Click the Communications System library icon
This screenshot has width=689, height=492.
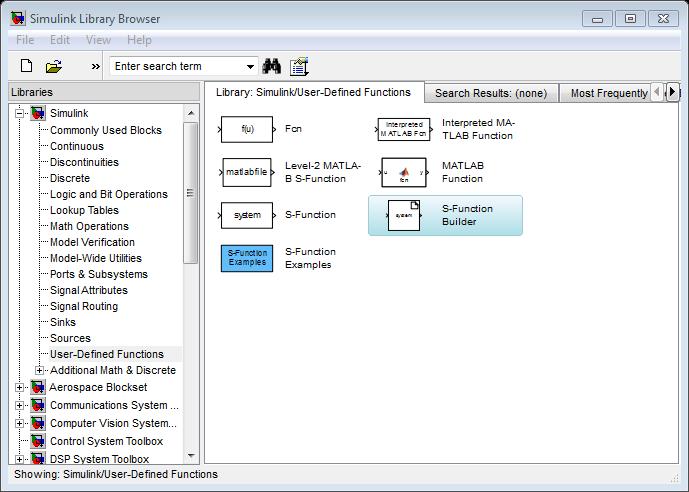point(38,405)
